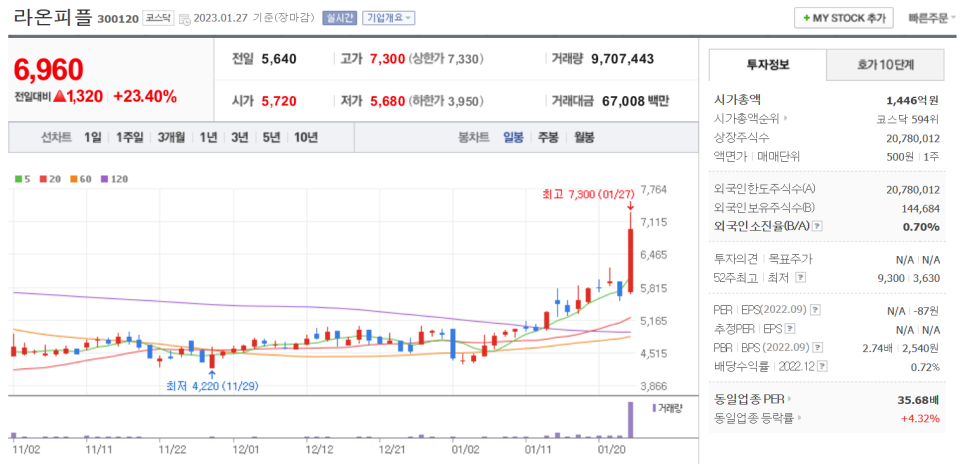Click the +4.32% sector change value

(920, 419)
